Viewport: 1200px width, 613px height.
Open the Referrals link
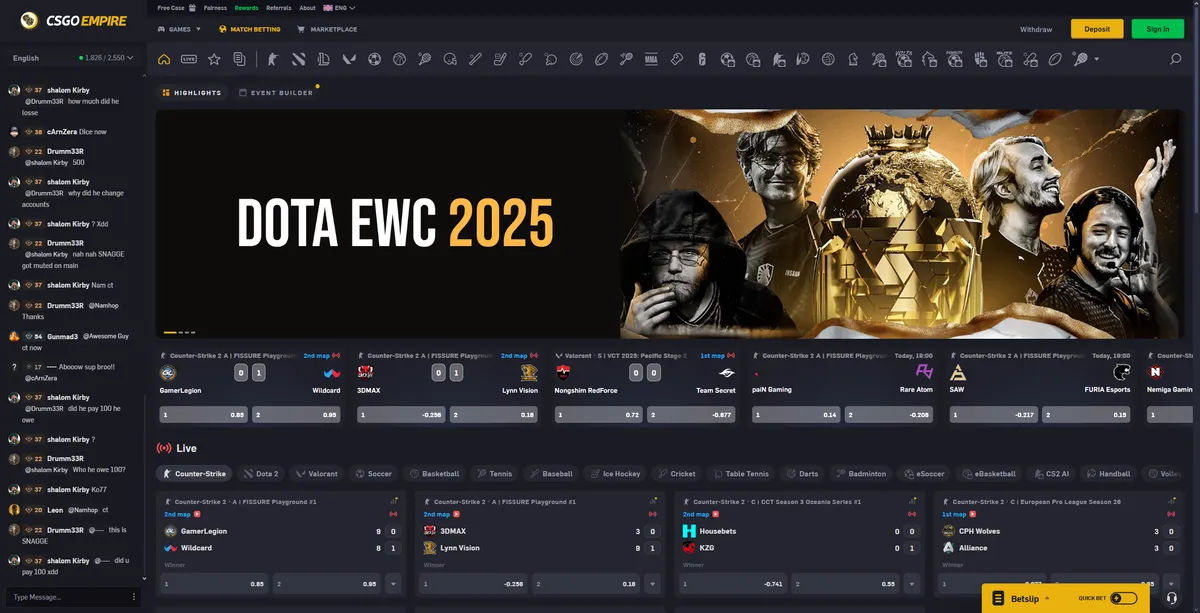point(279,8)
